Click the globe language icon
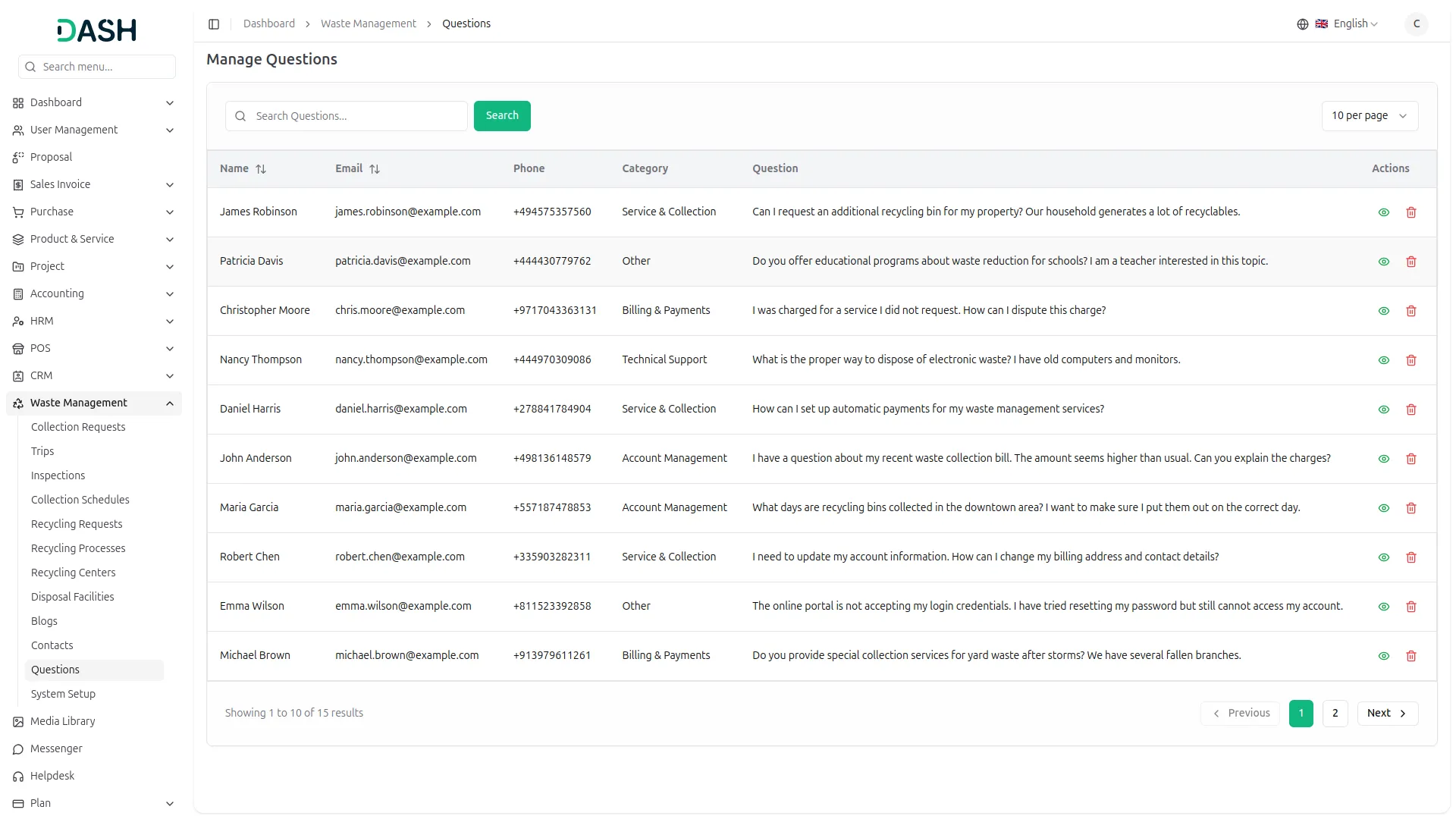 pos(1302,24)
